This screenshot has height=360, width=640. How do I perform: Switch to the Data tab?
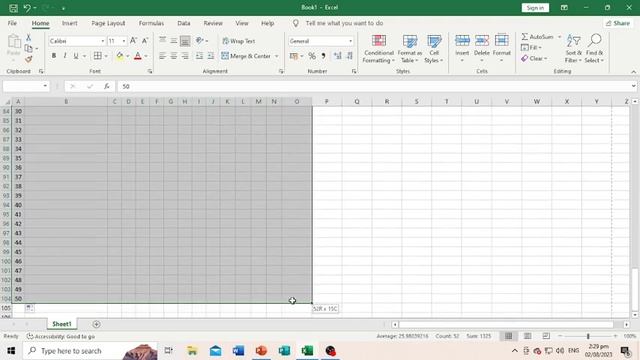point(184,23)
